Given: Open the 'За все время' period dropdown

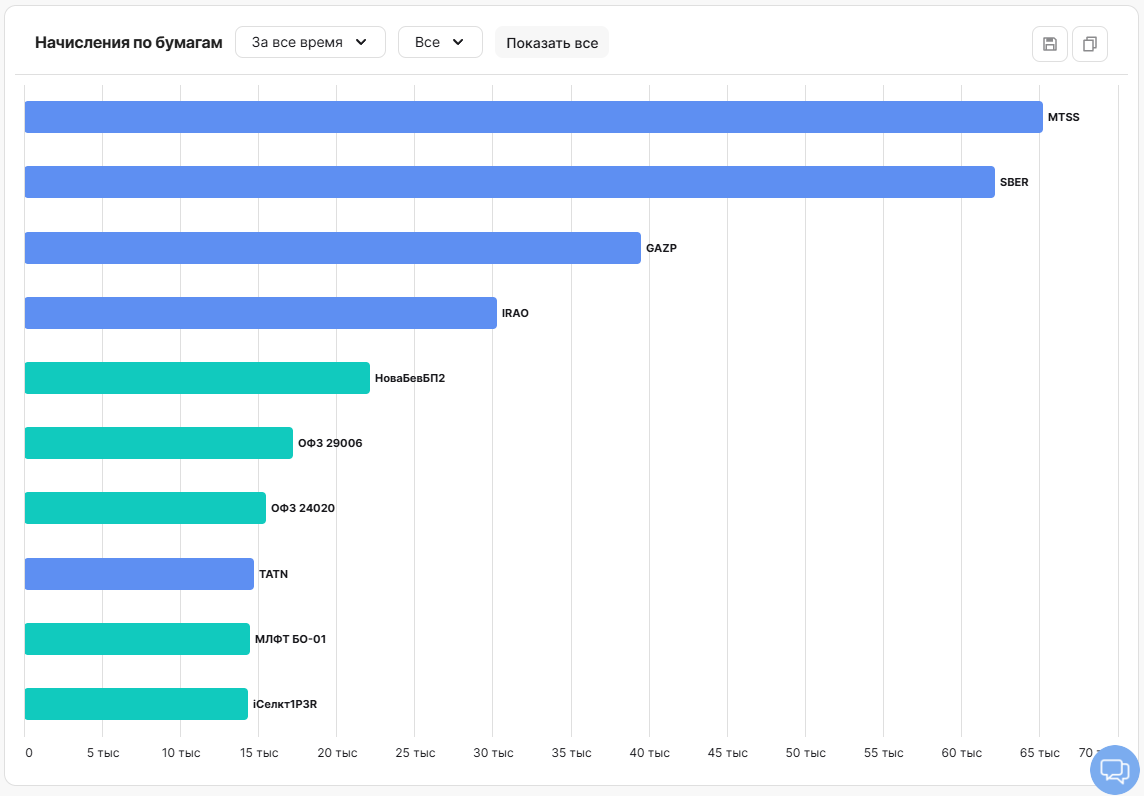Looking at the screenshot, I should click(x=310, y=42).
